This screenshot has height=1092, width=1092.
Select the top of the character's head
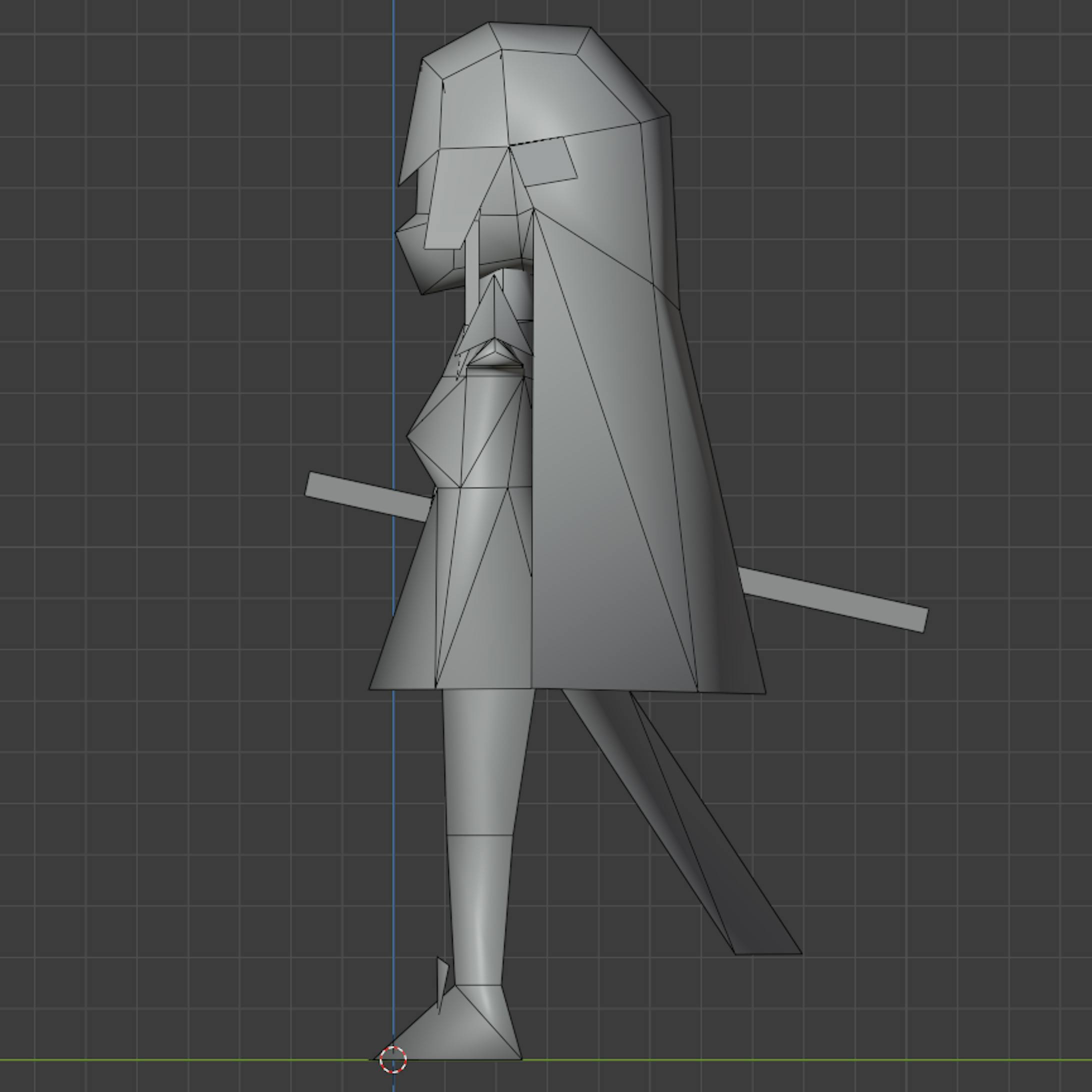point(540,36)
